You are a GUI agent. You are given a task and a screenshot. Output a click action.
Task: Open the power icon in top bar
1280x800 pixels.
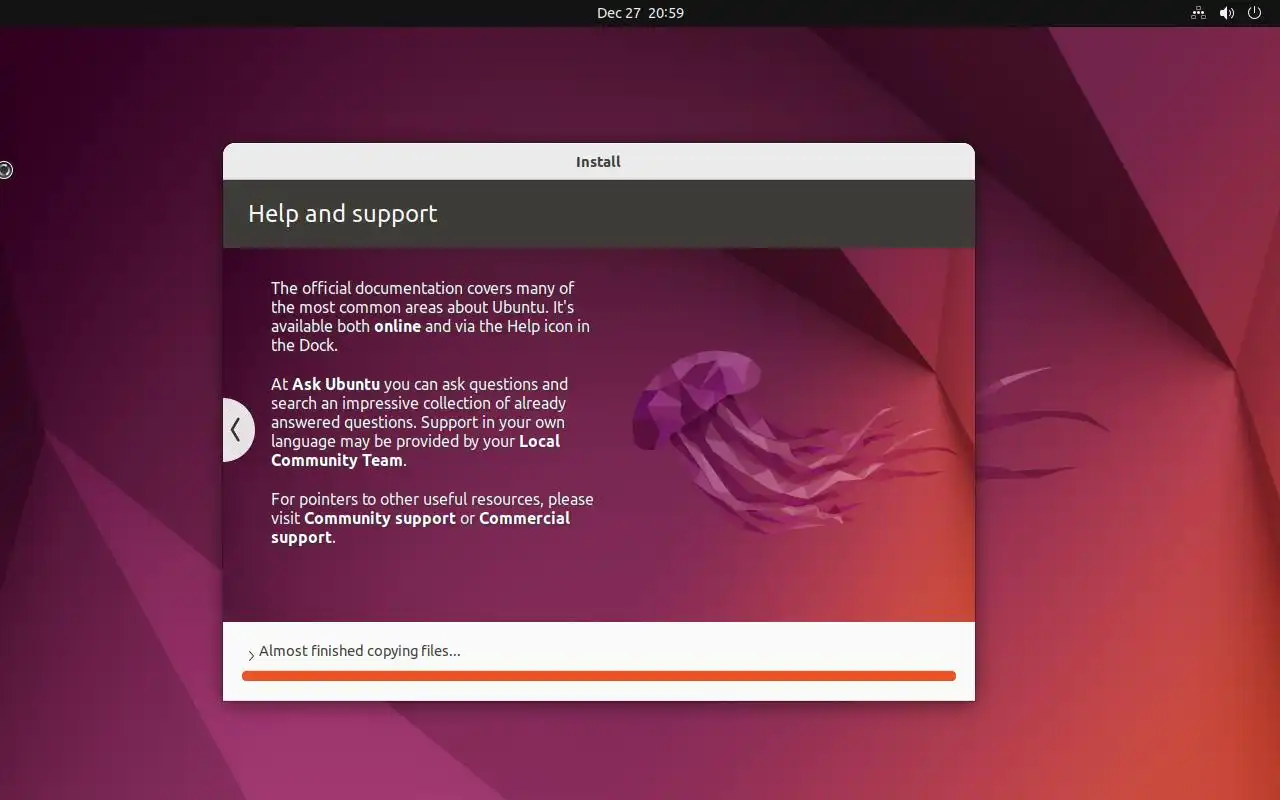click(1255, 13)
